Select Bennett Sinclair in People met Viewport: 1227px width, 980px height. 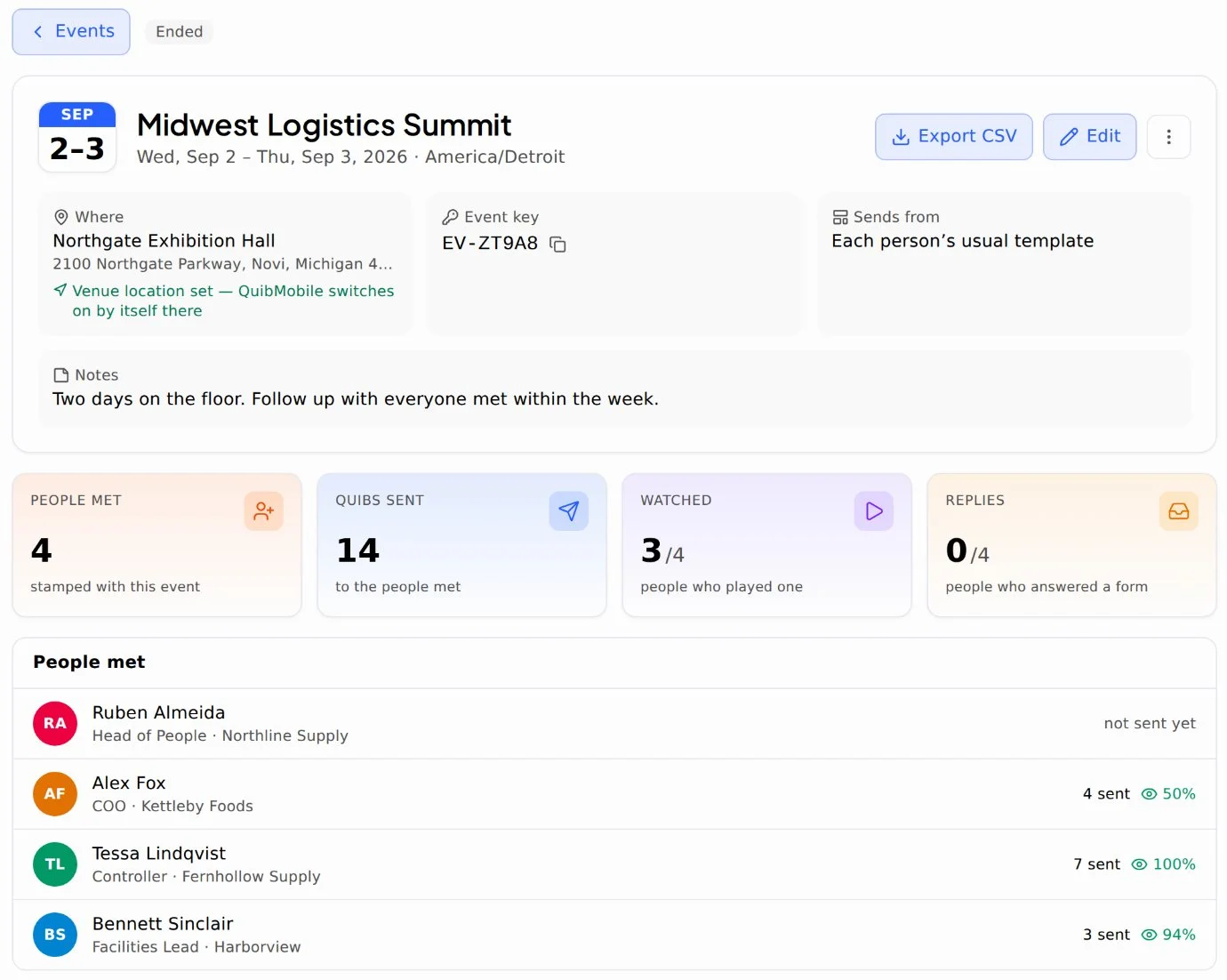tap(614, 935)
